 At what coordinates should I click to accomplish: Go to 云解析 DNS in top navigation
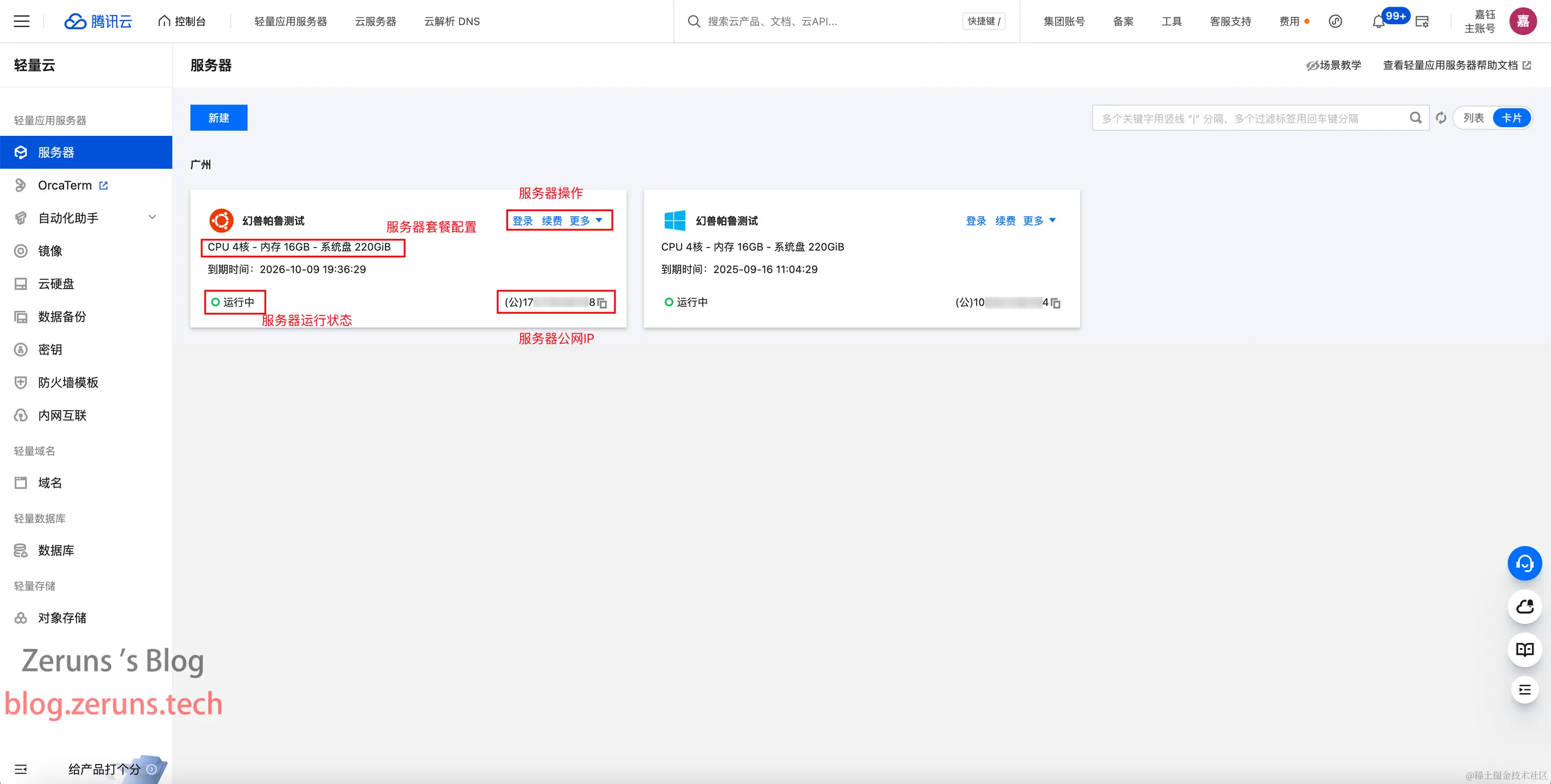(451, 21)
